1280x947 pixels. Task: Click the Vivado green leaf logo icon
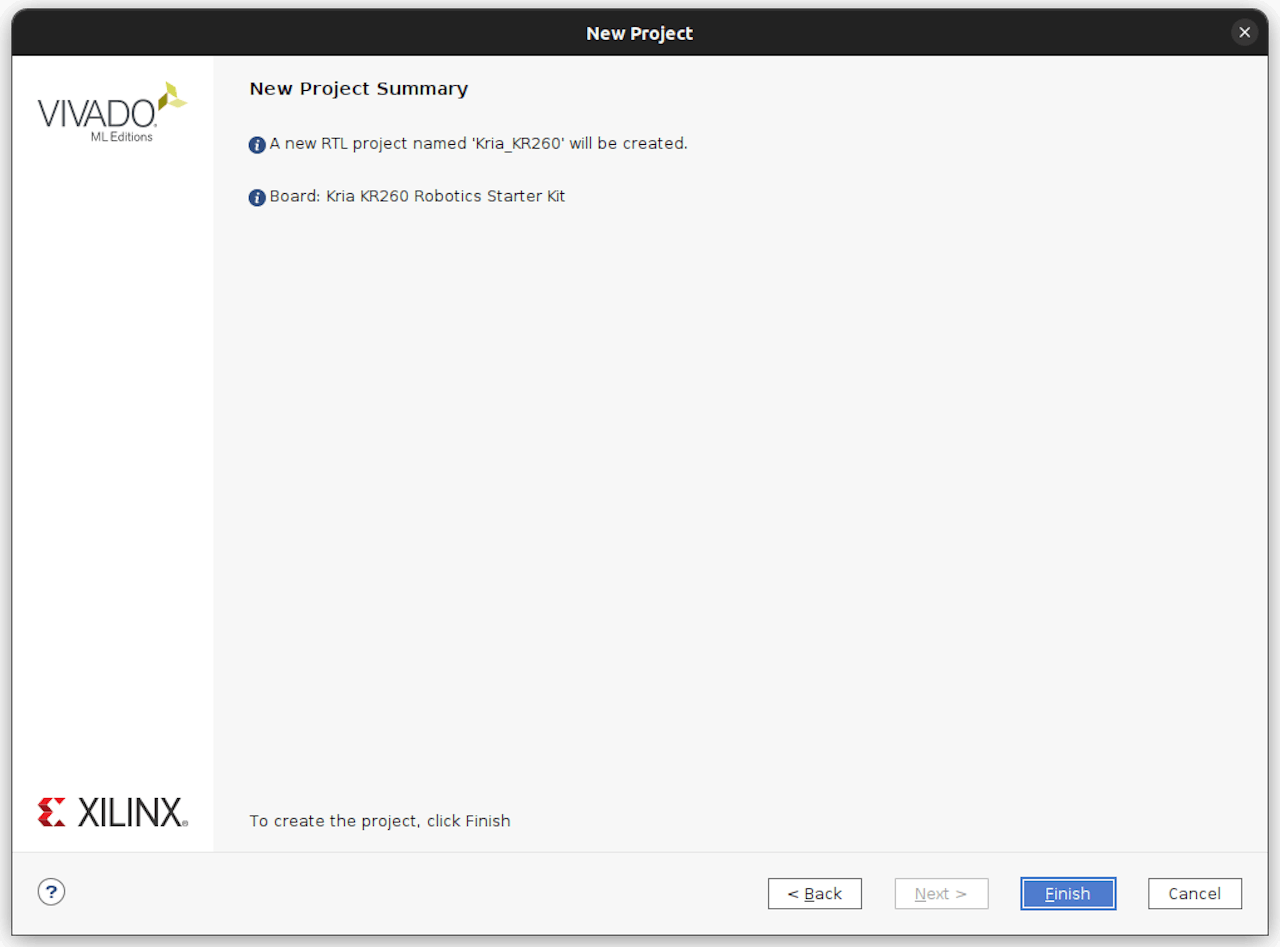click(x=172, y=96)
